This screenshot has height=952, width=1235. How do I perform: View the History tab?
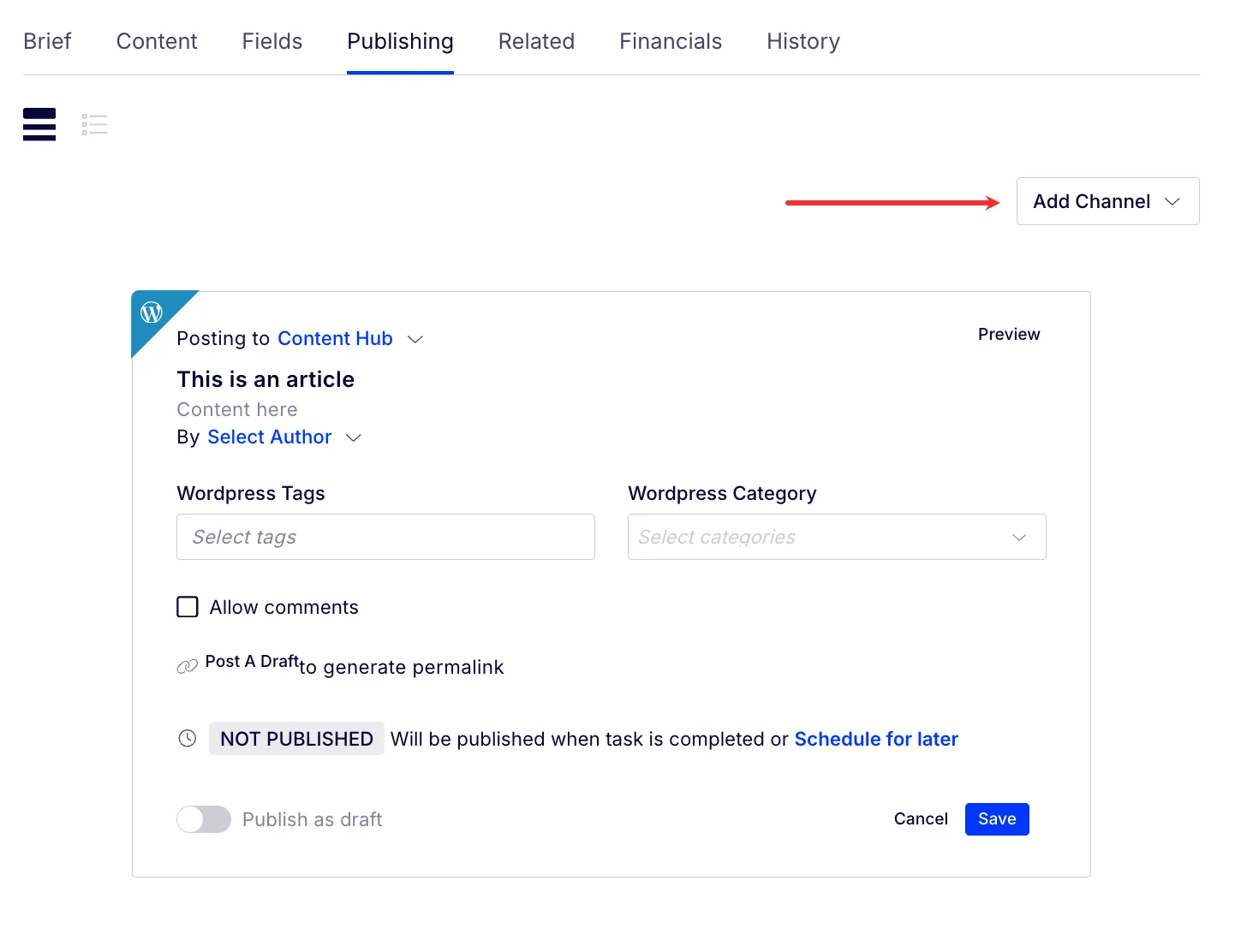(x=803, y=41)
